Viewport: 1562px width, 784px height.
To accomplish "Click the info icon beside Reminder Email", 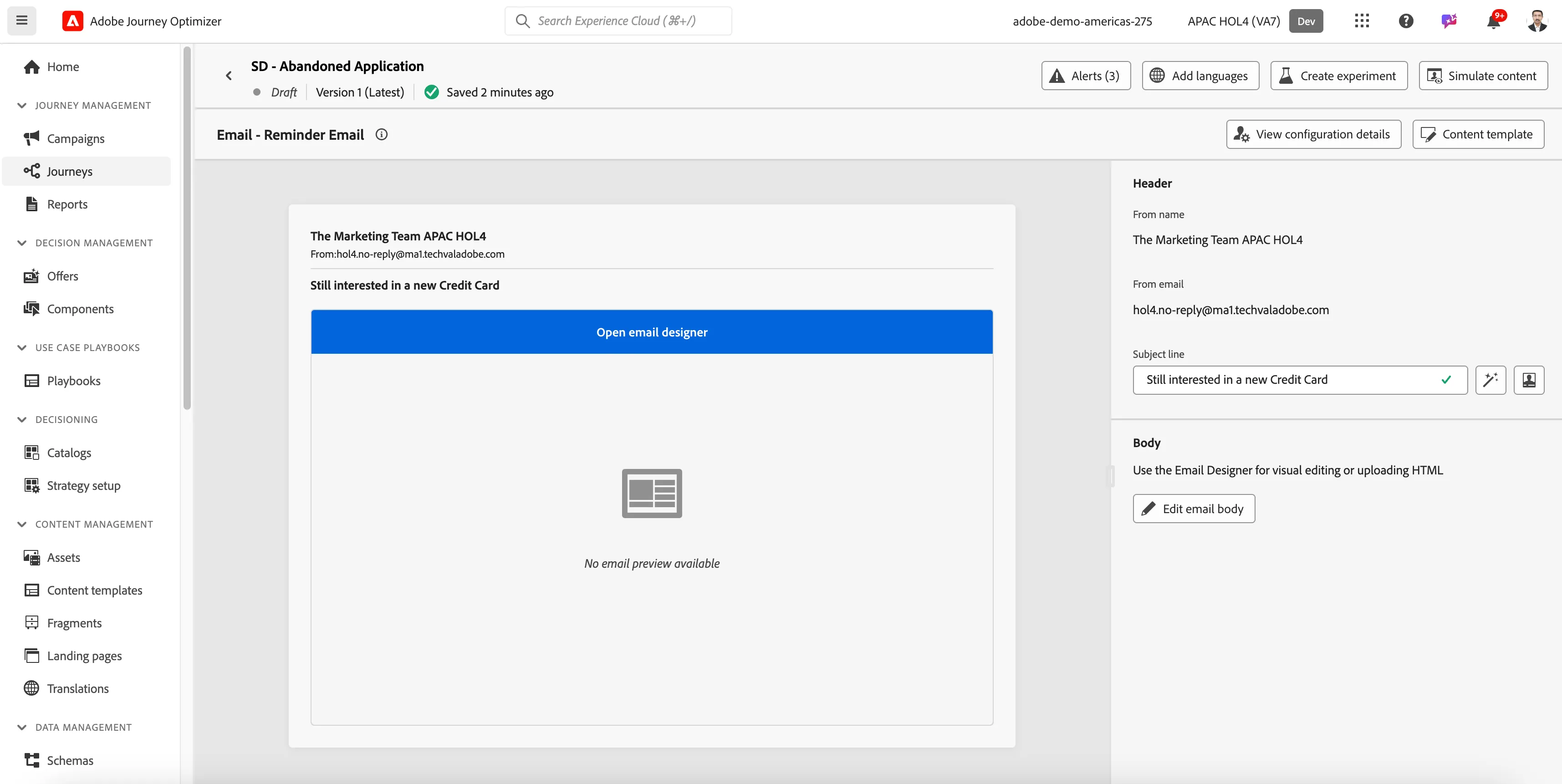I will [x=382, y=135].
